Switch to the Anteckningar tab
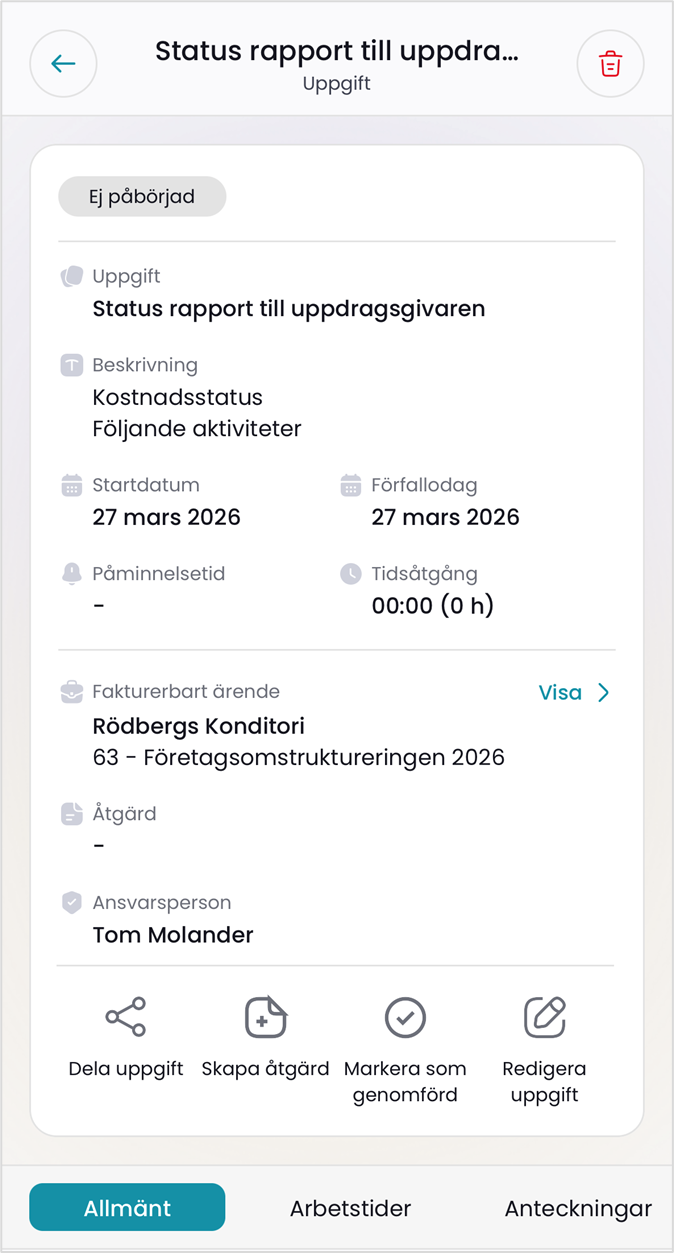 pos(578,1208)
